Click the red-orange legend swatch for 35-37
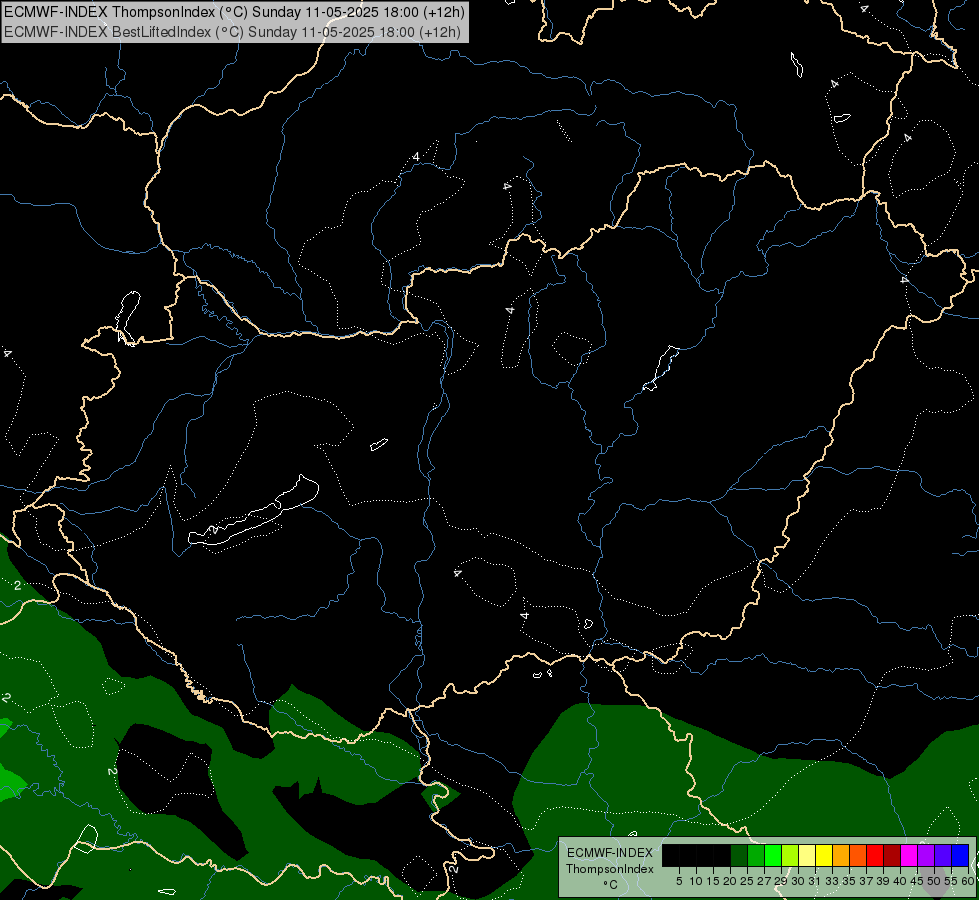The height and width of the screenshot is (900, 979). [858, 855]
